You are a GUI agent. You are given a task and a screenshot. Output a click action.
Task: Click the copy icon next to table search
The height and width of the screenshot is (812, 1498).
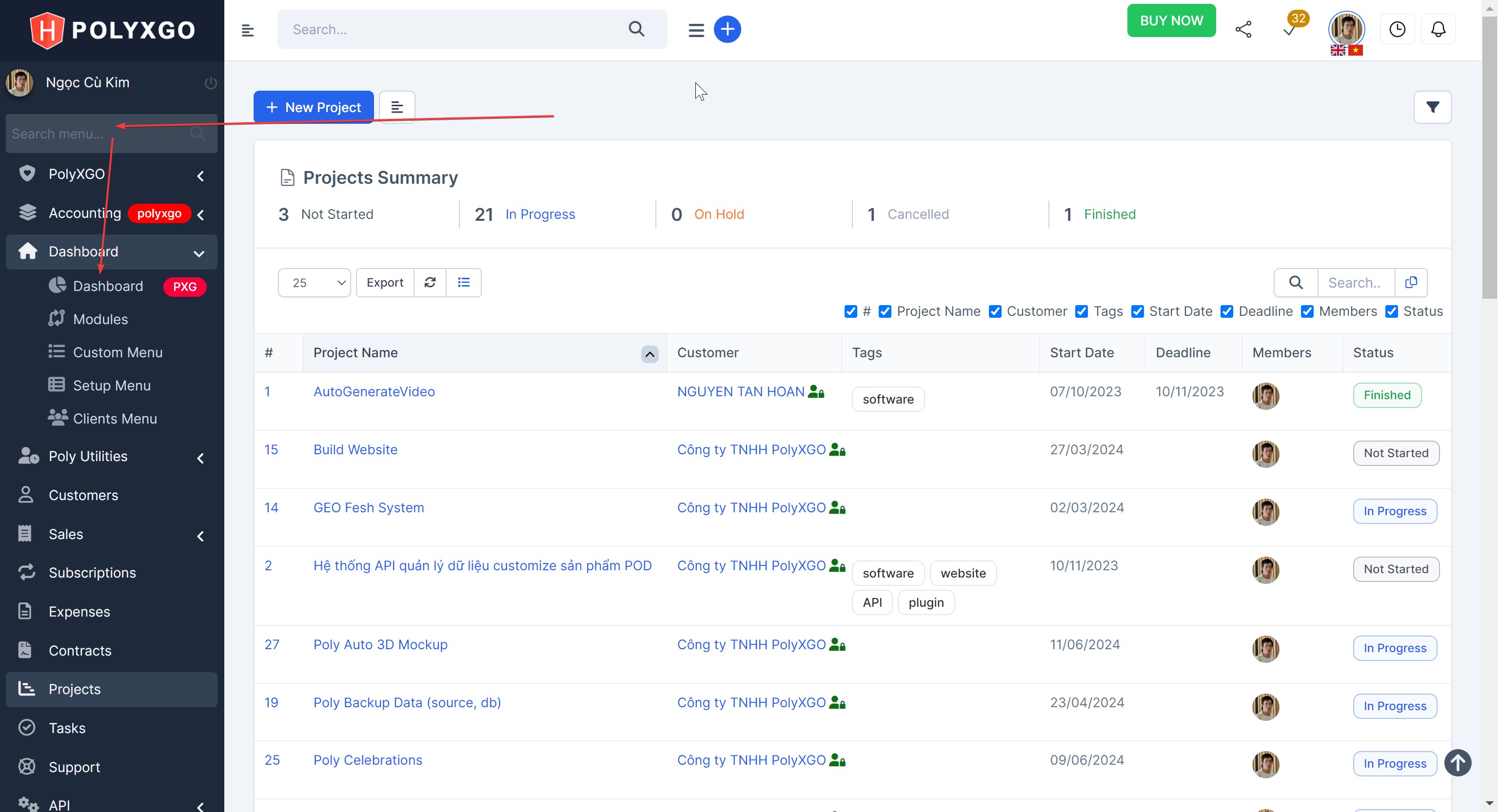tap(1411, 283)
